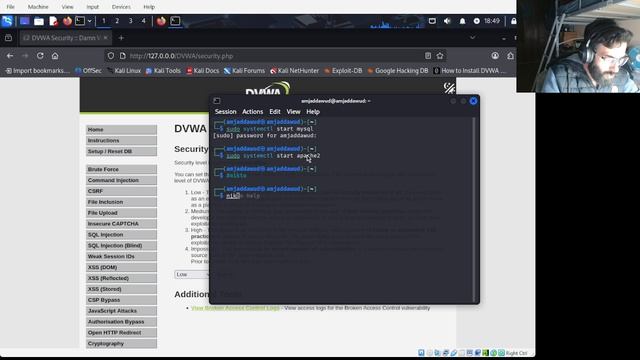640x360 pixels.
Task: Open the terminal Actions menu
Action: point(253,112)
